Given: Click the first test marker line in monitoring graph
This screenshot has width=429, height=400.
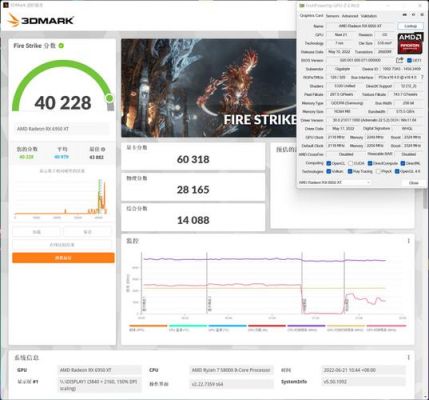Looking at the screenshot, I should tap(143, 283).
